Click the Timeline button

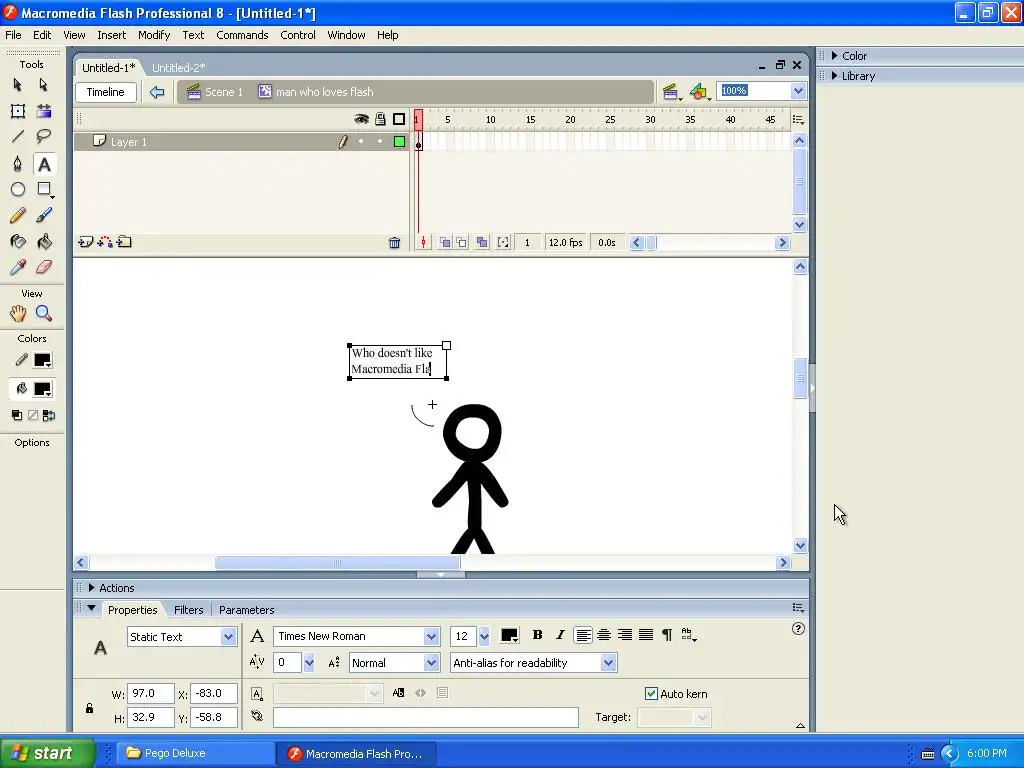point(106,92)
